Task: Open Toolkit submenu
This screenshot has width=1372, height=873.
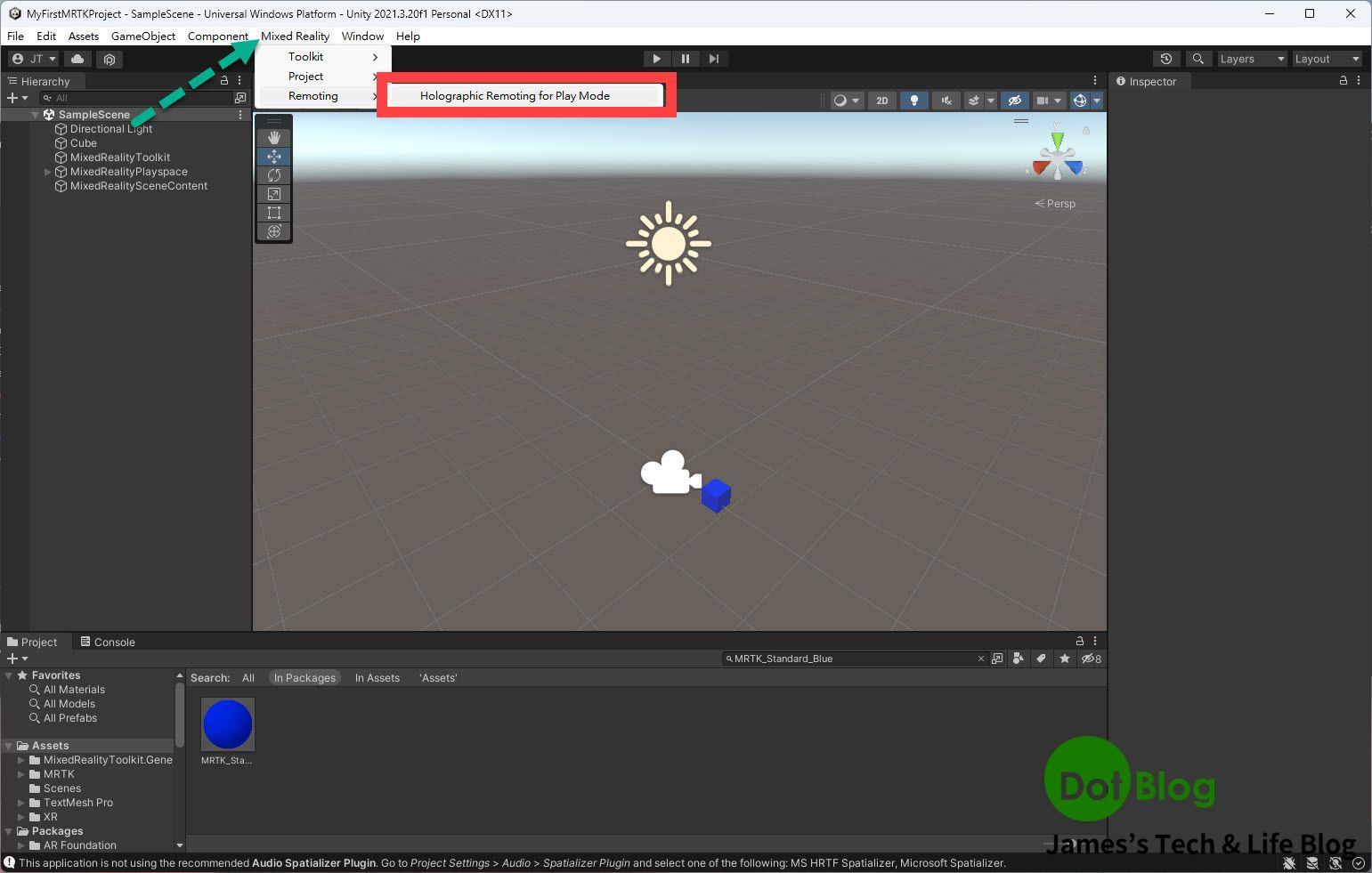Action: pyautogui.click(x=321, y=56)
